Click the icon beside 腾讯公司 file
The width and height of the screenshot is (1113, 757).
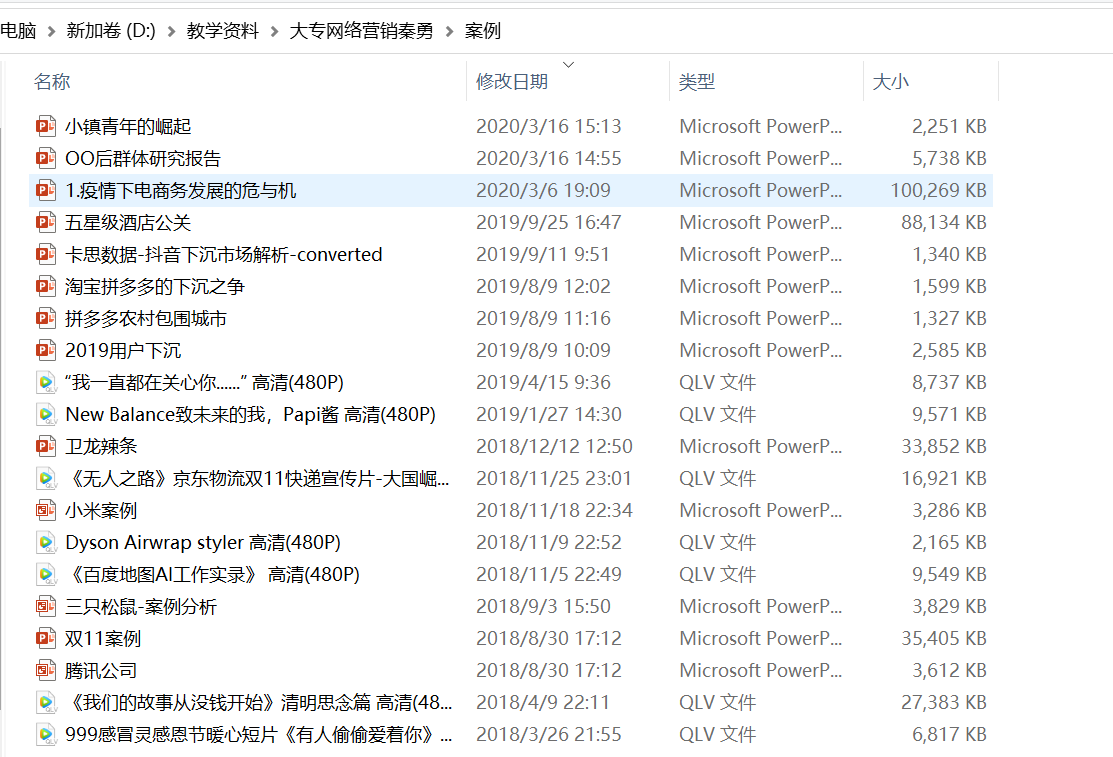[x=45, y=670]
